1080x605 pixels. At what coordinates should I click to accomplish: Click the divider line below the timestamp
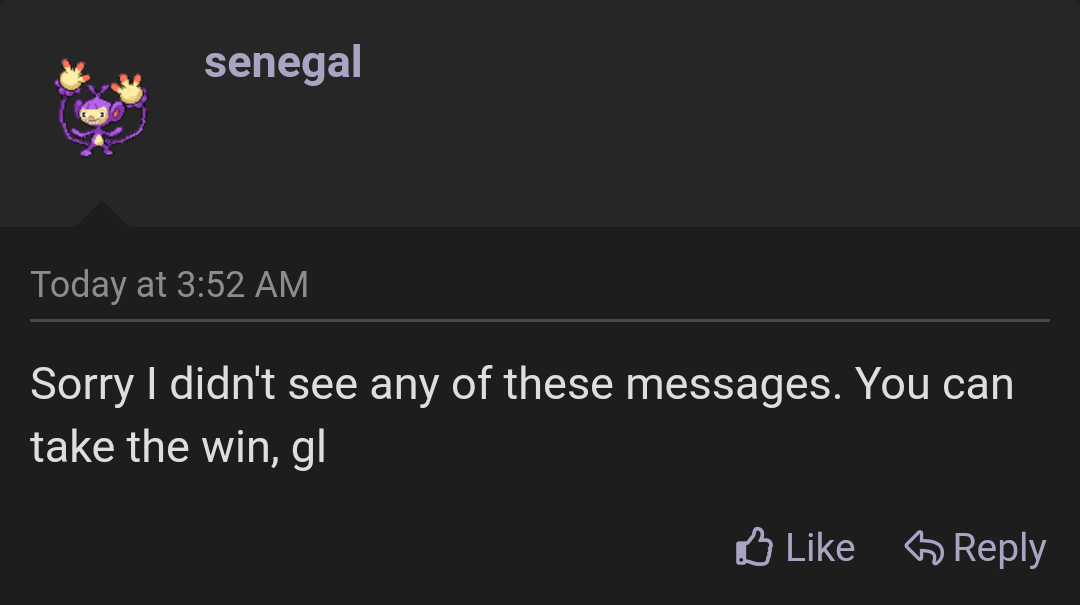tap(540, 320)
